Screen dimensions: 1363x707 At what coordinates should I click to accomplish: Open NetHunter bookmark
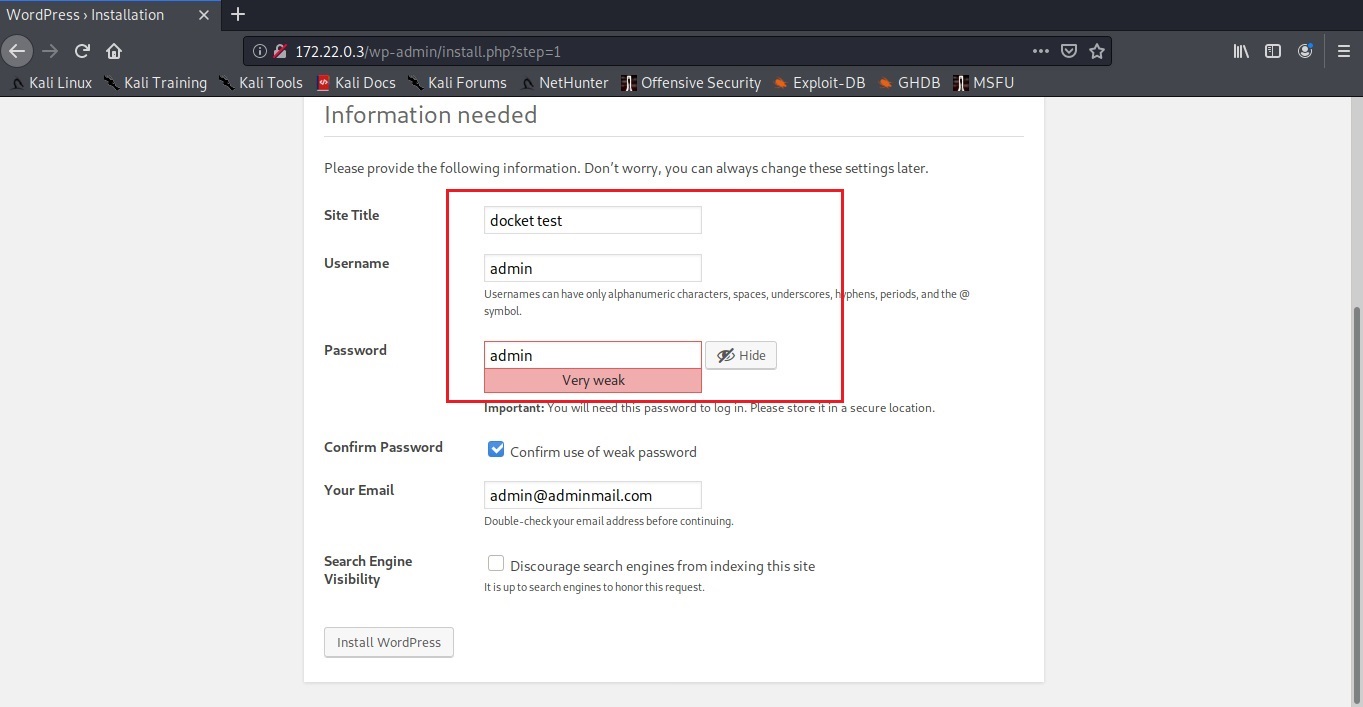click(563, 83)
